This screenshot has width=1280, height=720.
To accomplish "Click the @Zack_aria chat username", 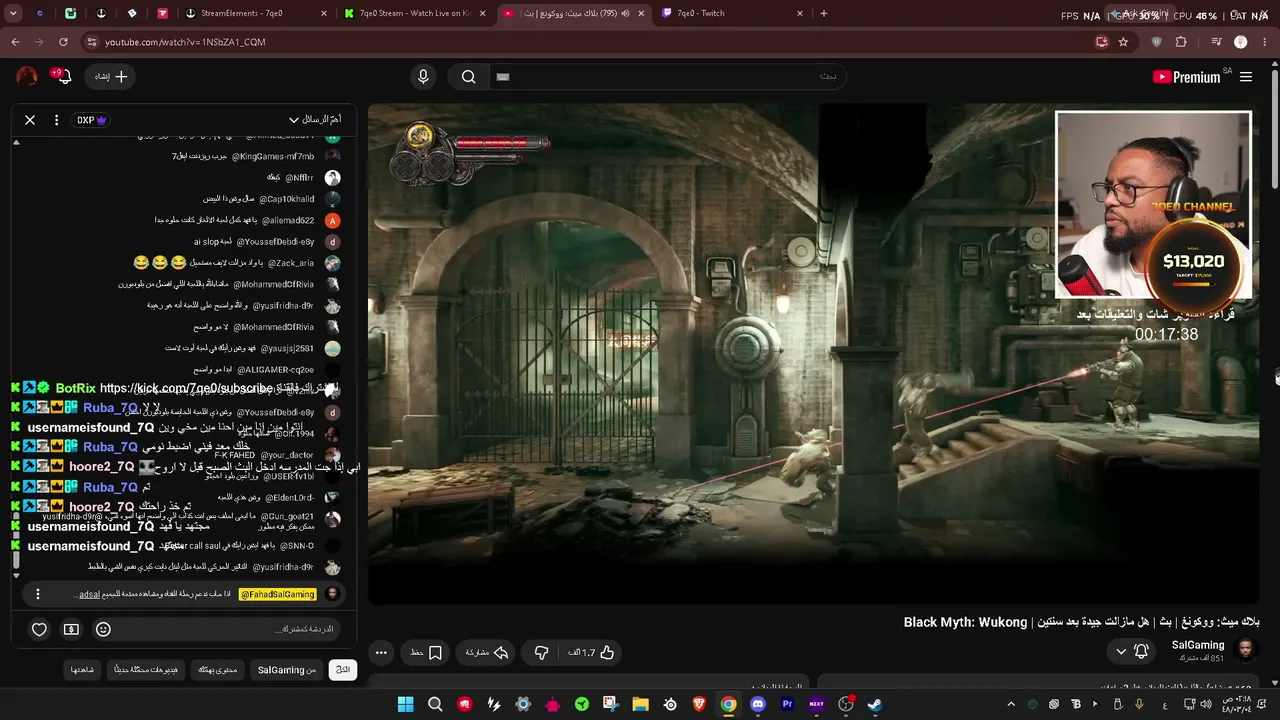I will (291, 263).
